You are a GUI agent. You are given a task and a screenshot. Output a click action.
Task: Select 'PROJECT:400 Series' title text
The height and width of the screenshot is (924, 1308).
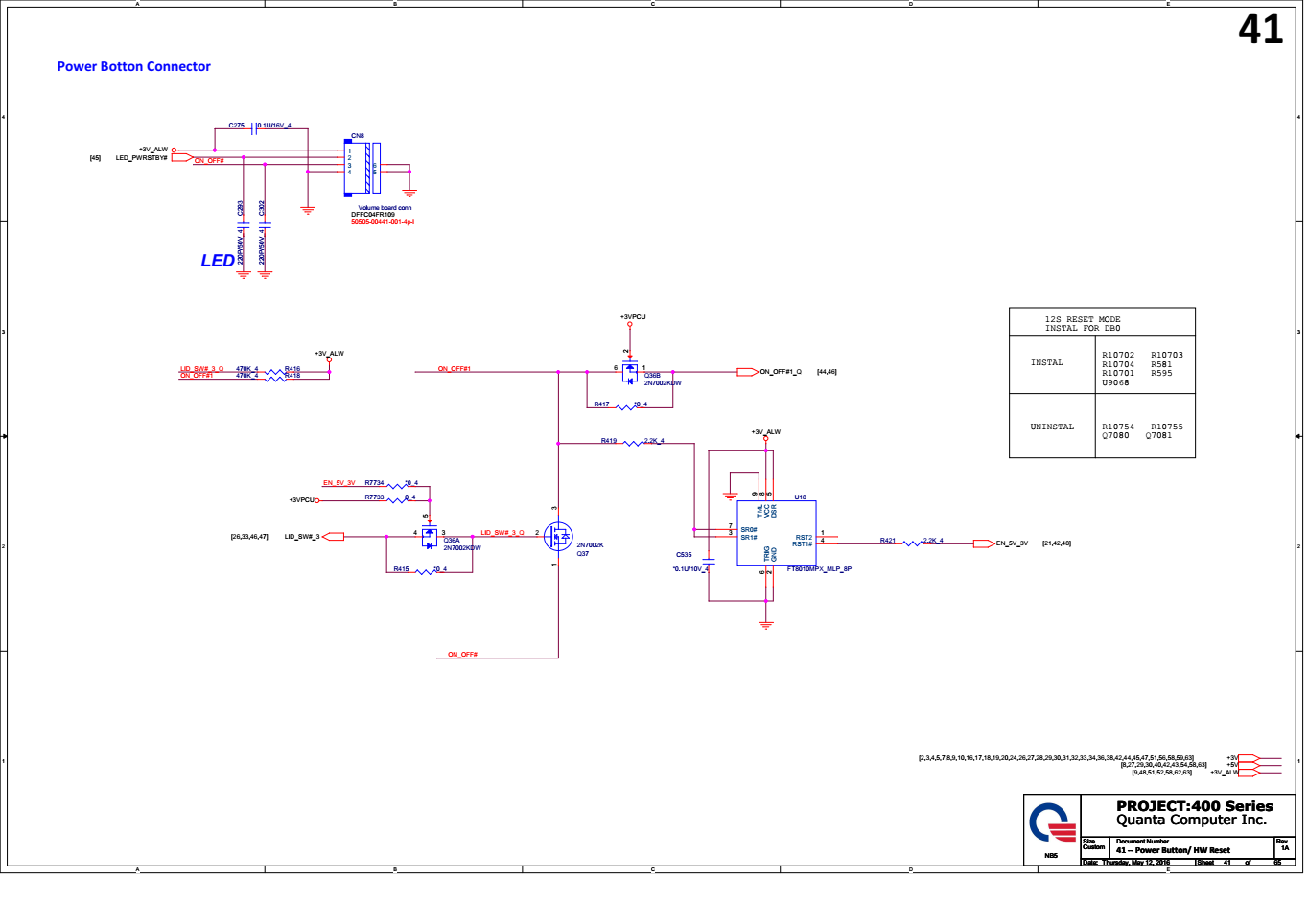[x=1195, y=807]
